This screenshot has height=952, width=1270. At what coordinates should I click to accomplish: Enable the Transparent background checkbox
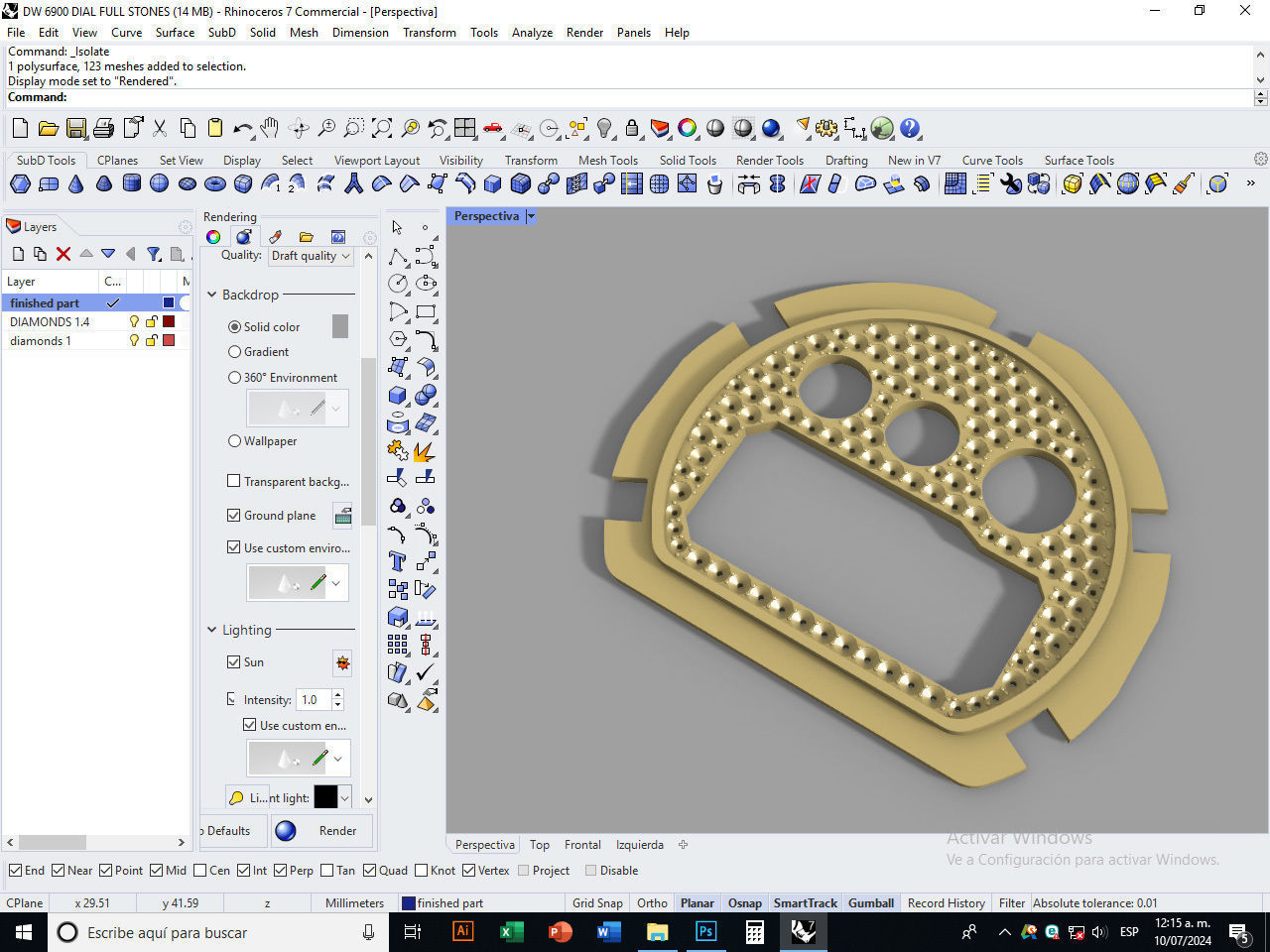click(x=234, y=481)
